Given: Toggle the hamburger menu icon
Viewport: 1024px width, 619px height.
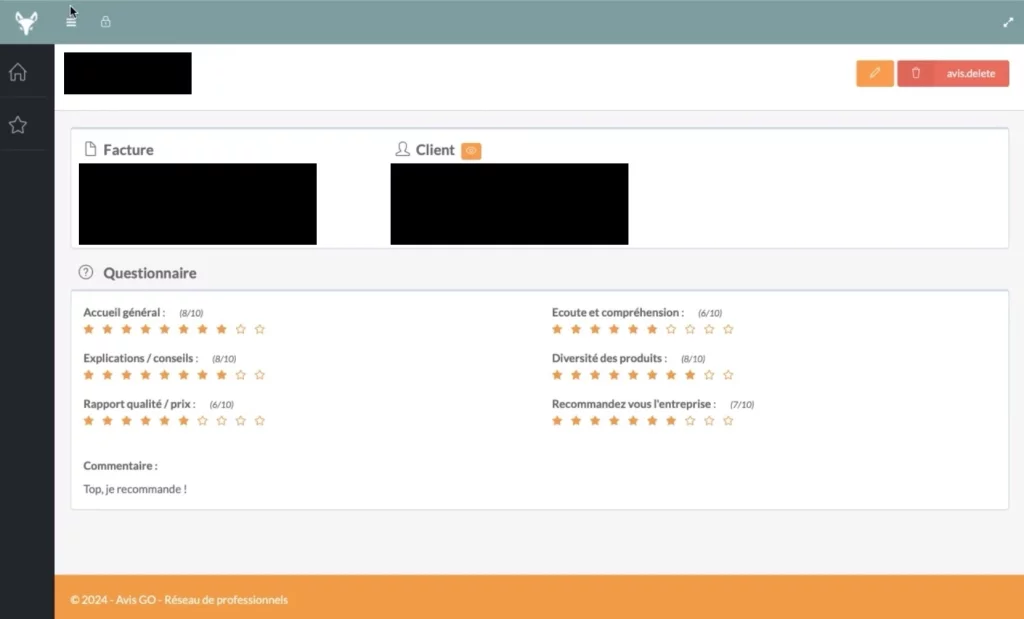Looking at the screenshot, I should (71, 22).
